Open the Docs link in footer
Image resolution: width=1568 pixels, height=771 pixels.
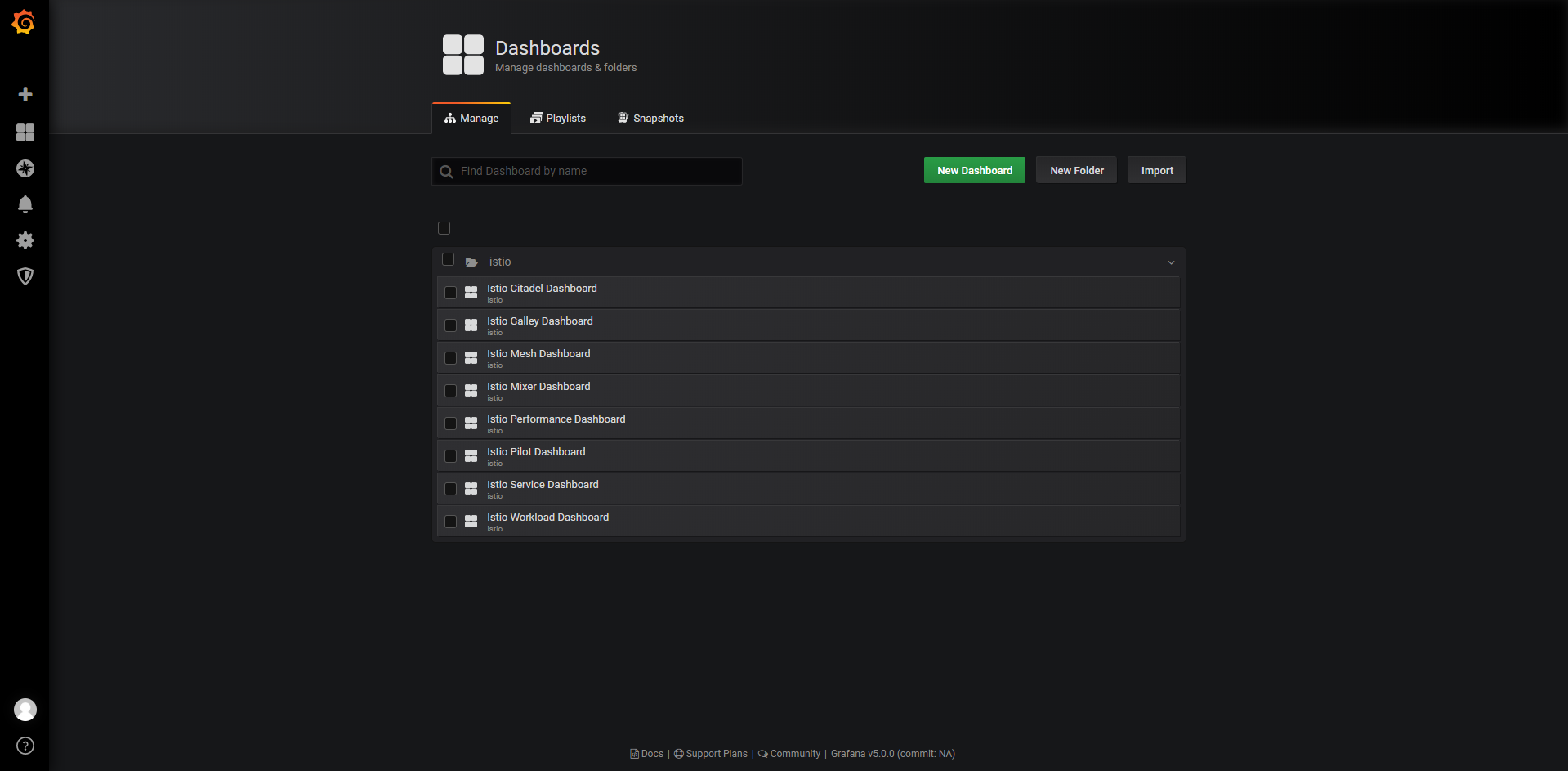pyautogui.click(x=646, y=754)
